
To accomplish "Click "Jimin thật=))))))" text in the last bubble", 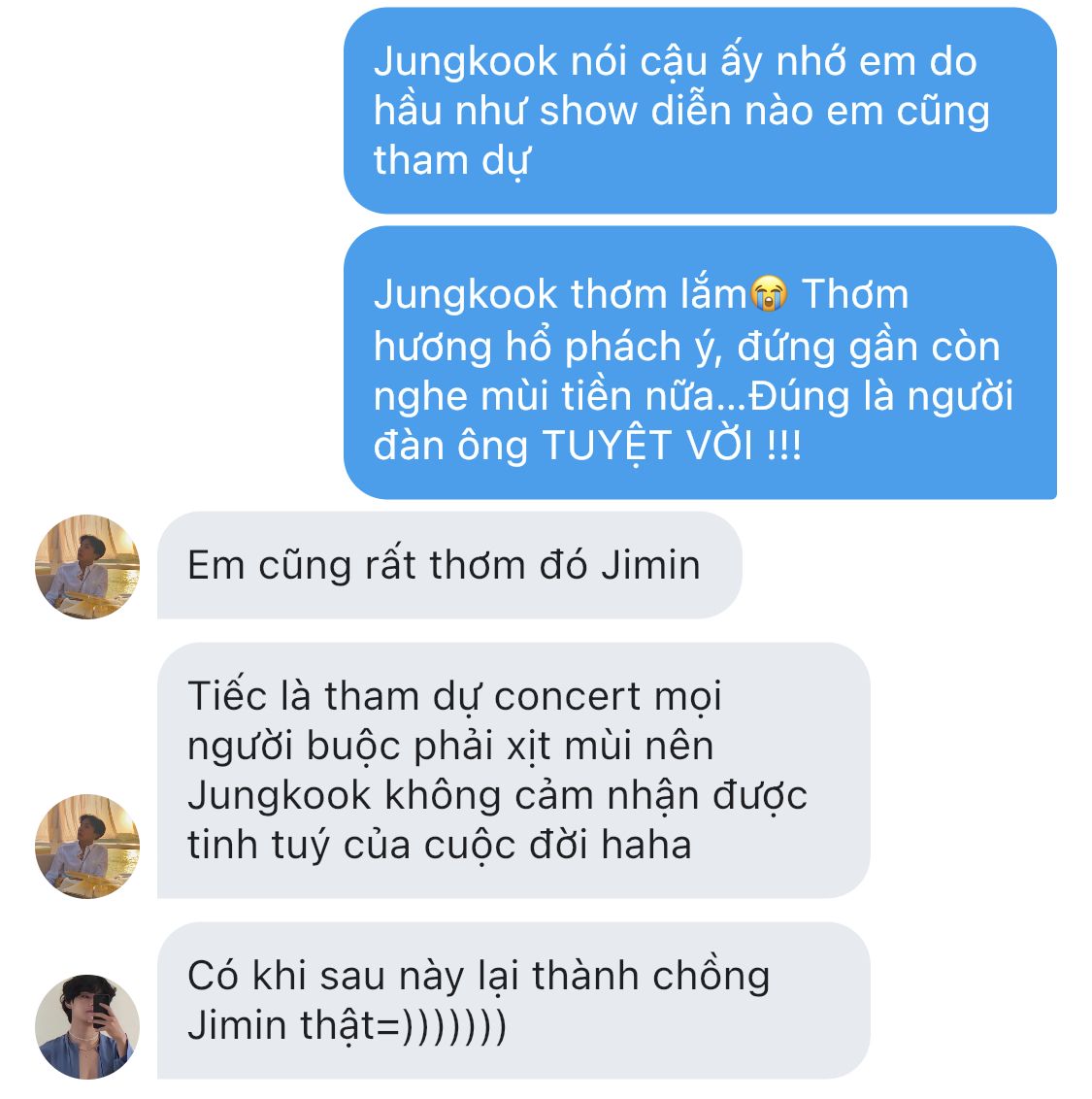I will click(x=347, y=1026).
